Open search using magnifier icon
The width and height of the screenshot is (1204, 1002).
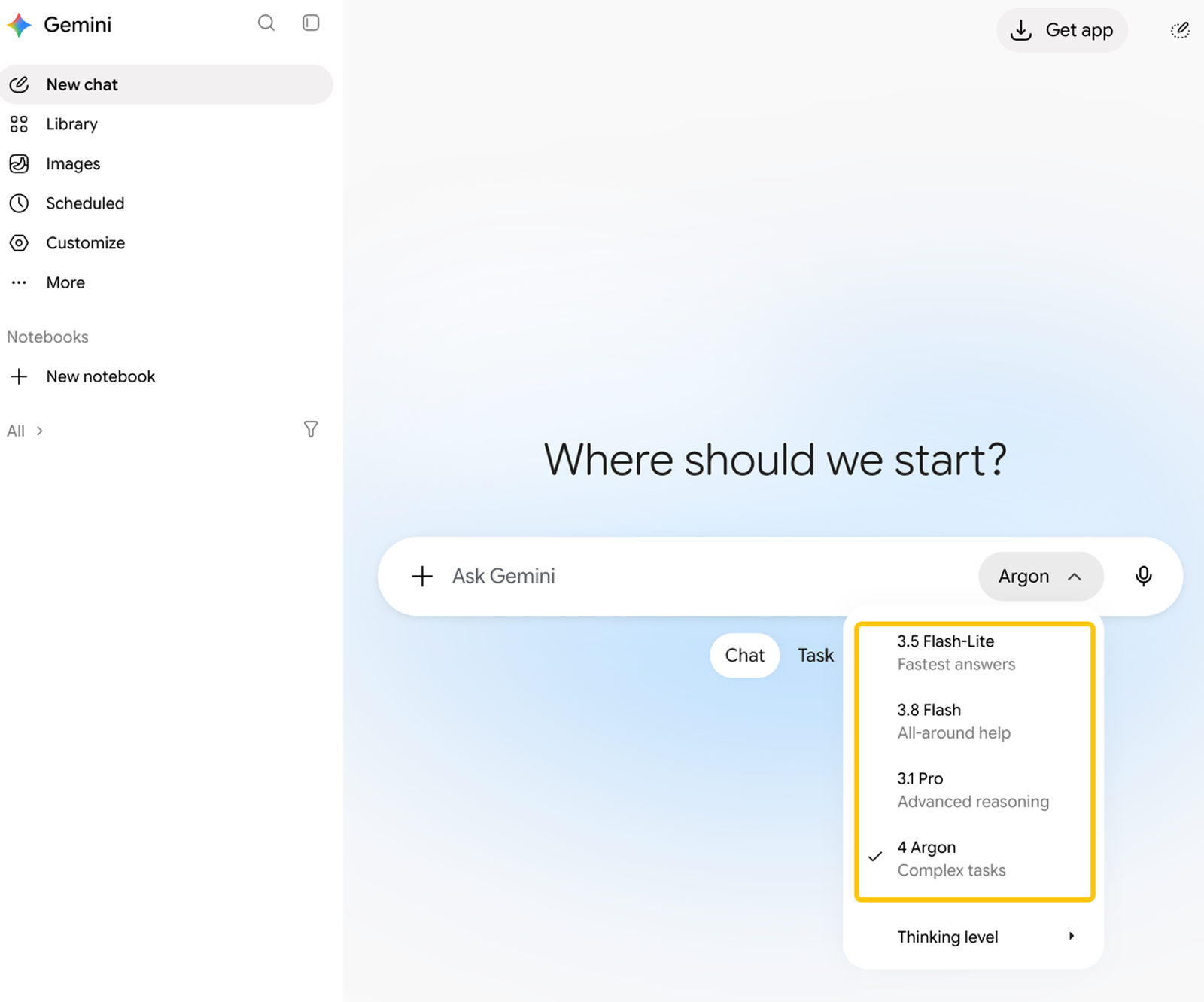click(266, 23)
